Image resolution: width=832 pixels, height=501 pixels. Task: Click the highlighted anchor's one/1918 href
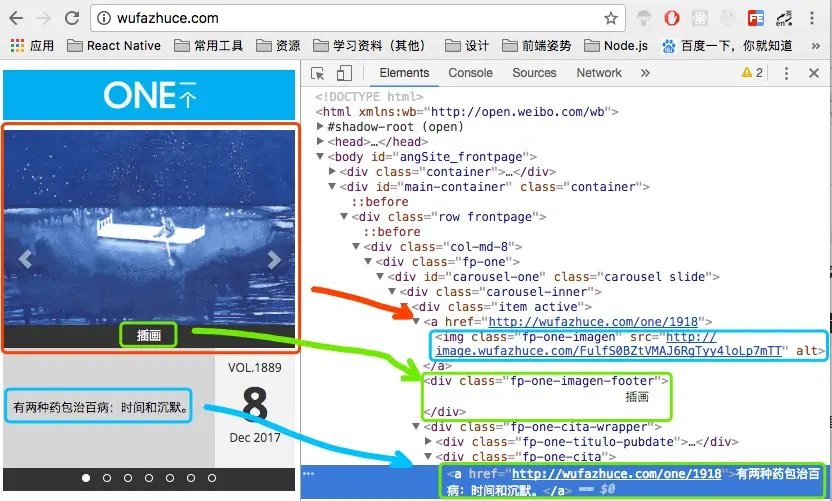click(617, 474)
